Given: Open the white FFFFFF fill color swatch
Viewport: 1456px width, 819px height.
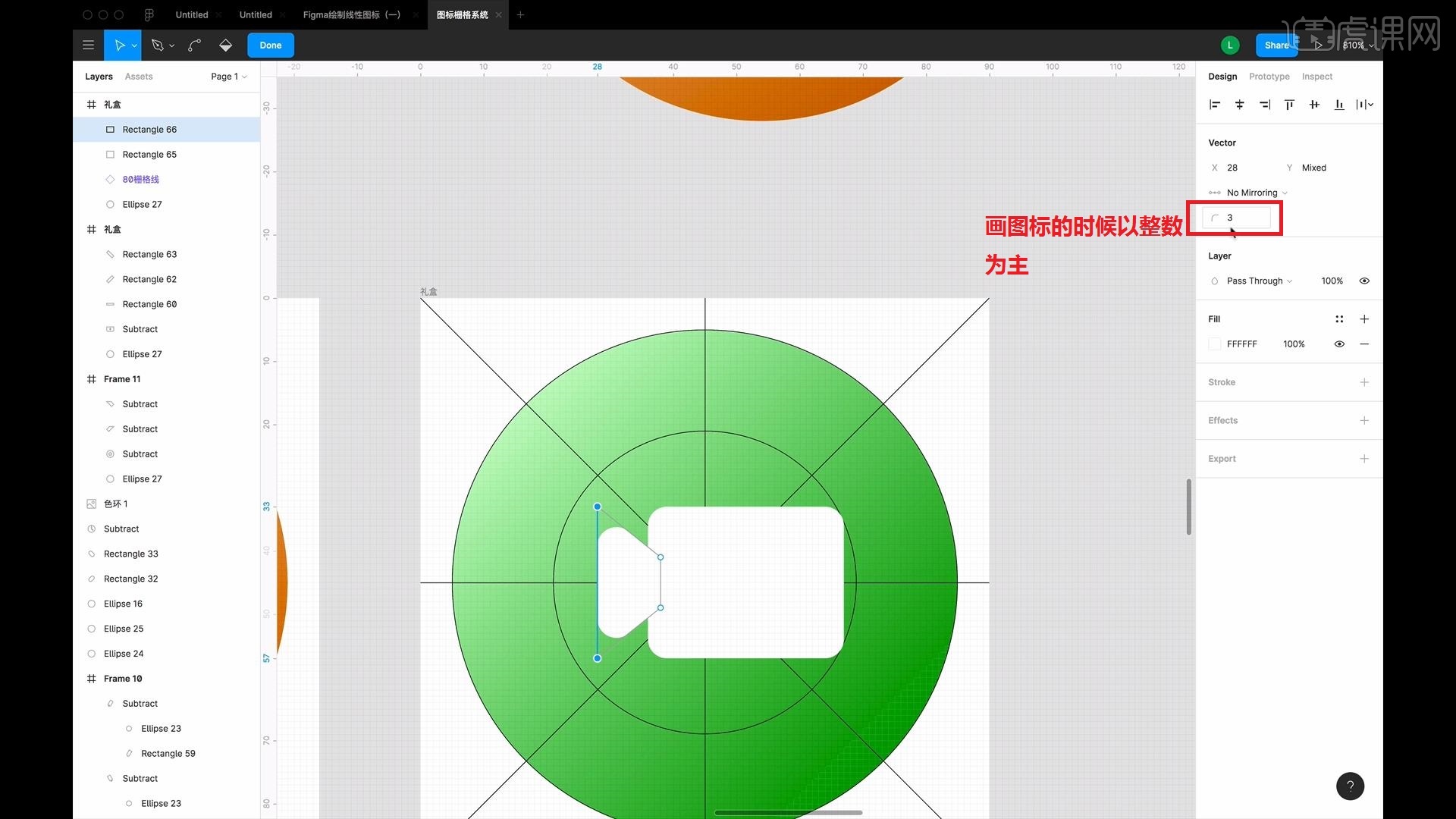Looking at the screenshot, I should (x=1215, y=344).
